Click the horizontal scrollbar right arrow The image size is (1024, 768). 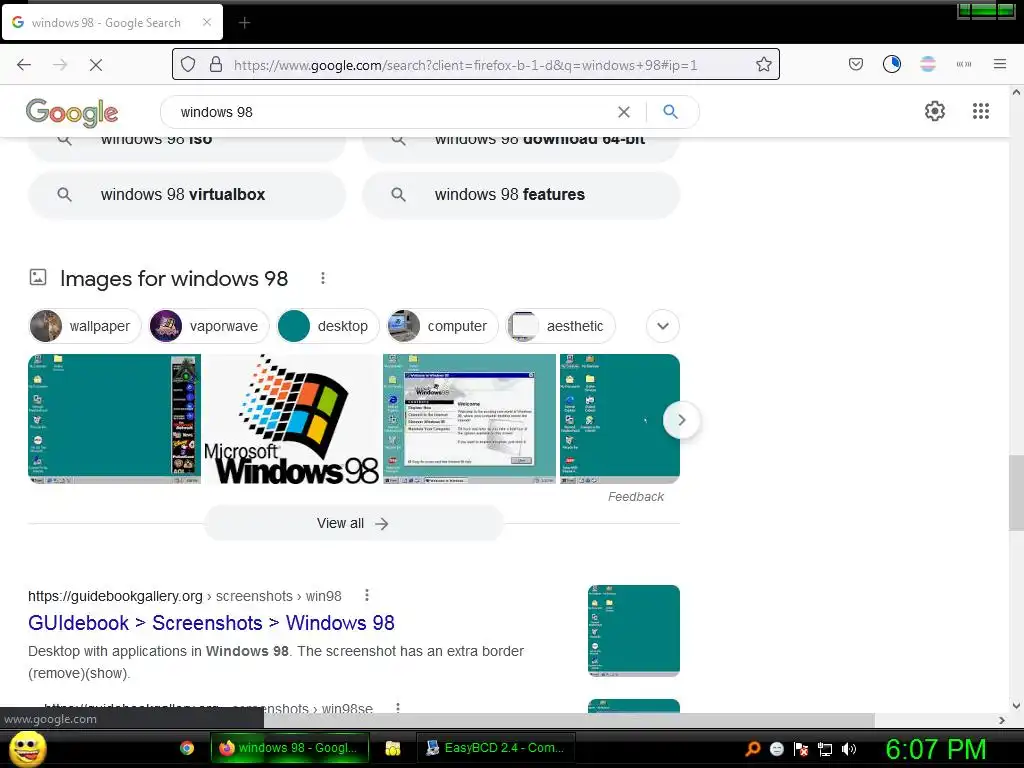(x=1001, y=720)
